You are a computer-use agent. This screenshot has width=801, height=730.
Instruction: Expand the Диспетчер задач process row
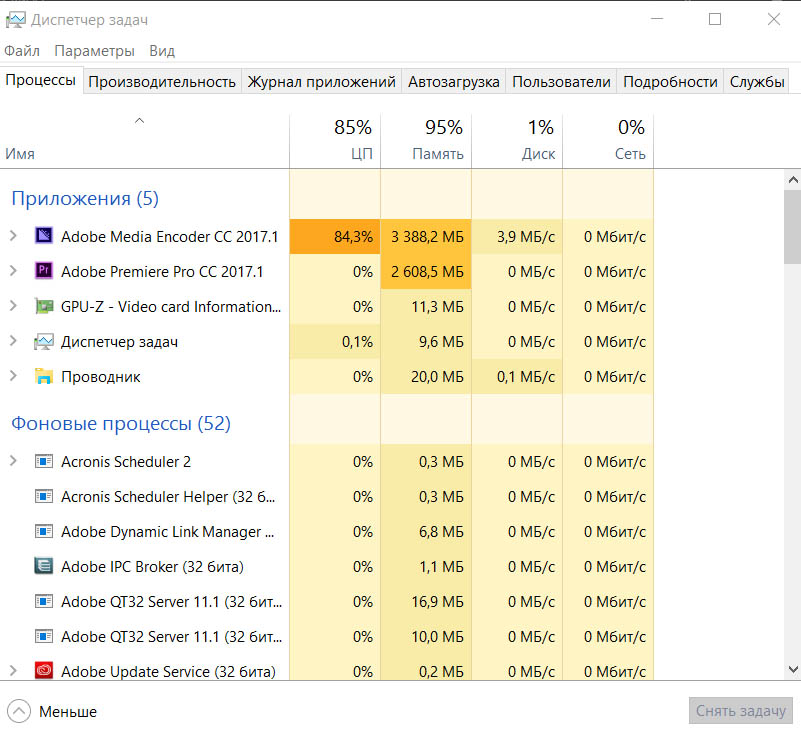click(x=13, y=341)
